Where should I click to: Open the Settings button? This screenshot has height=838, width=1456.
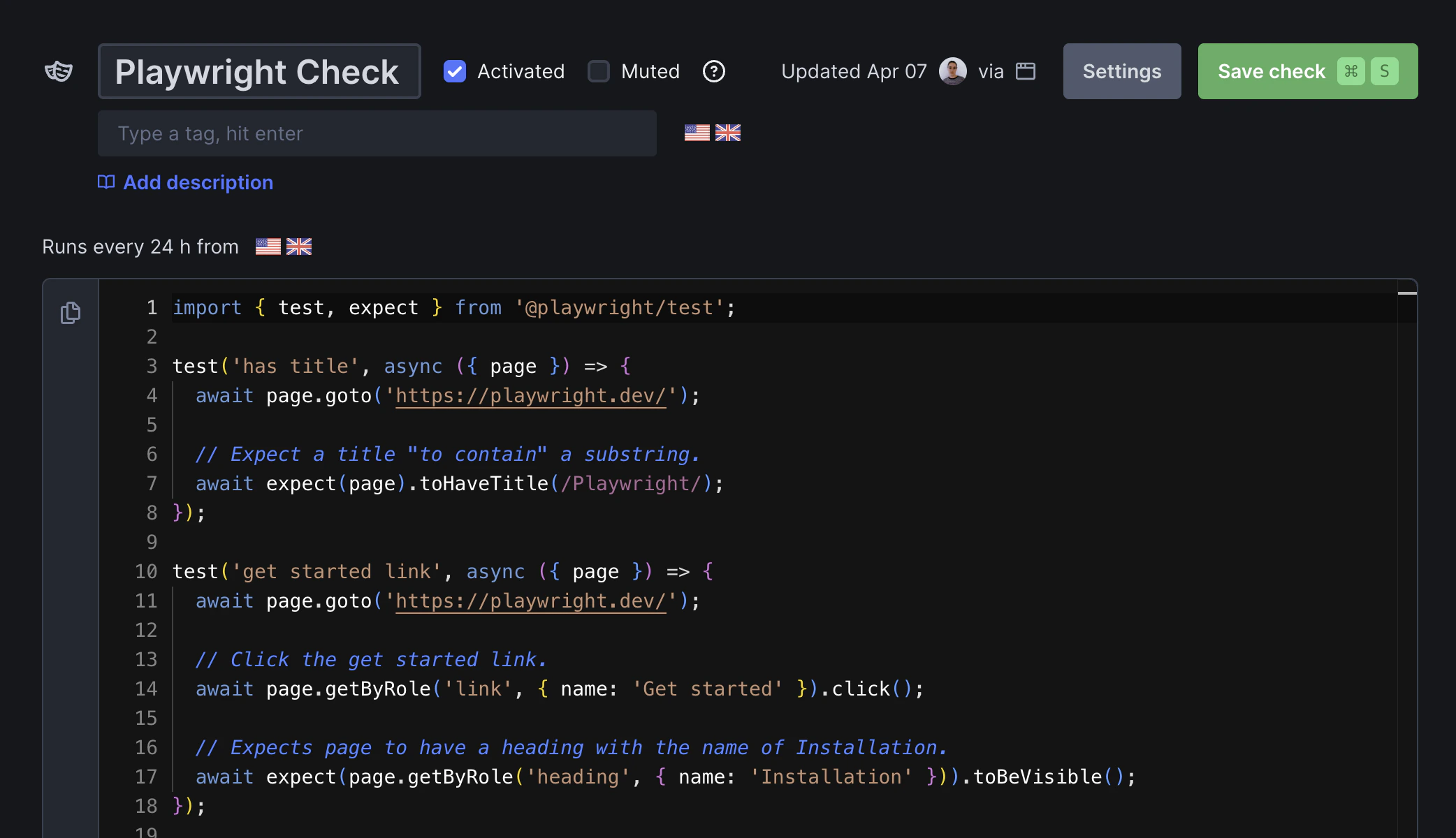pyautogui.click(x=1121, y=71)
